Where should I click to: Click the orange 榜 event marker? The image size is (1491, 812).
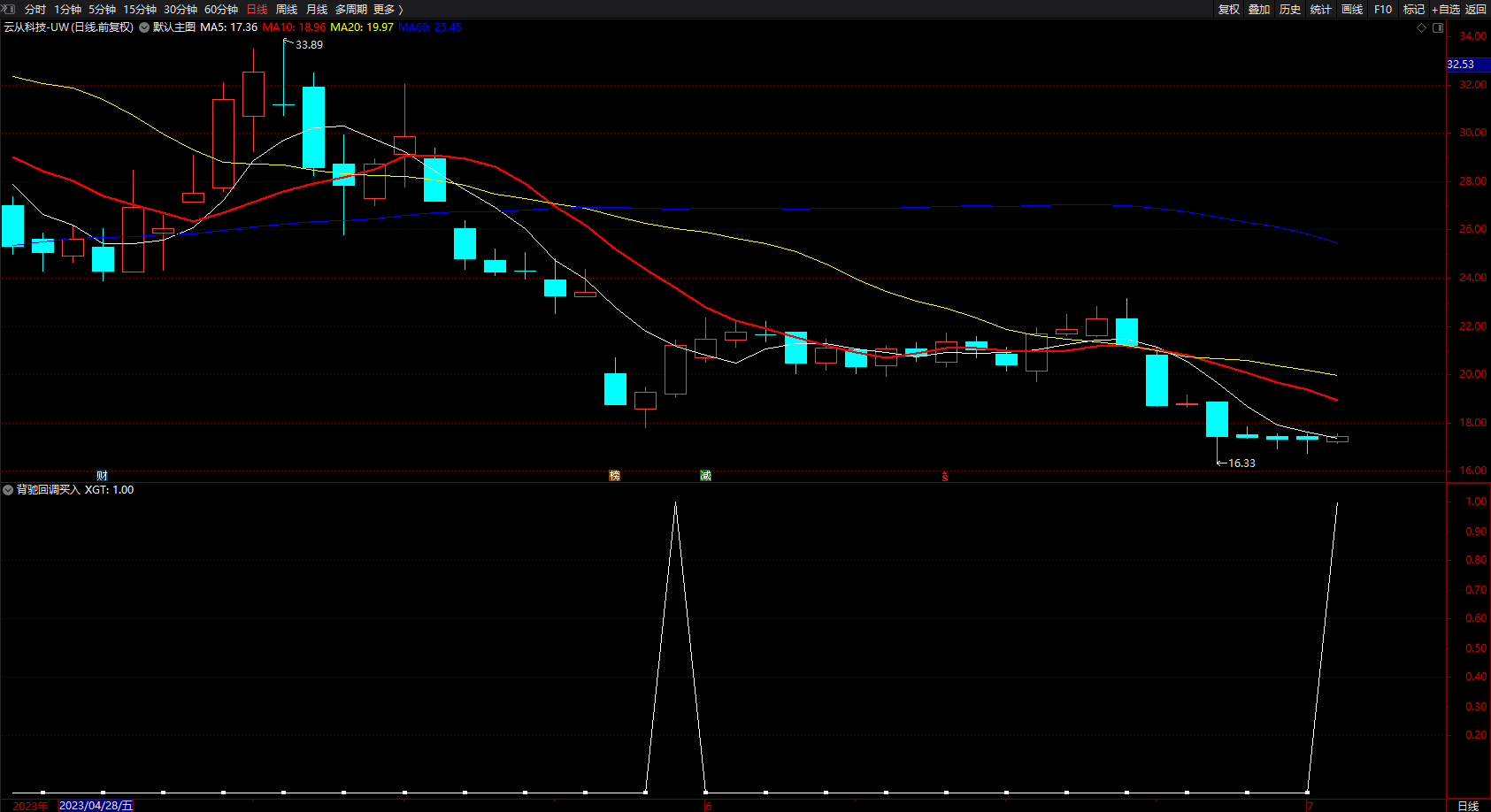click(614, 476)
